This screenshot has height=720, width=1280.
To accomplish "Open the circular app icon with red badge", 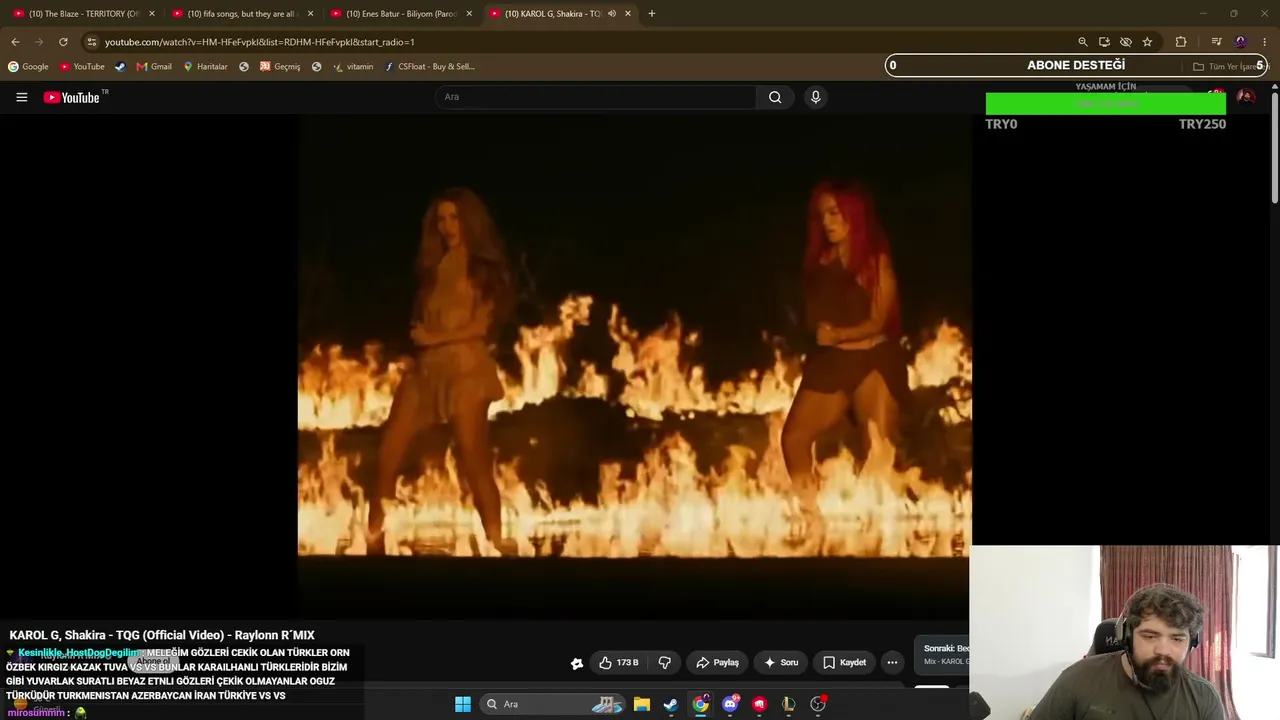I will point(818,704).
